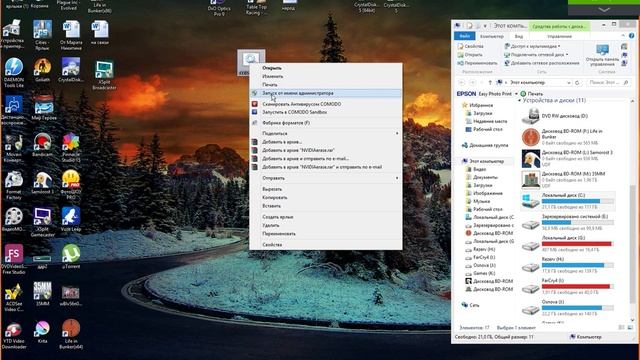The image size is (640, 360).
Task: Launch uTorrent desktop icon
Action: coord(71,256)
